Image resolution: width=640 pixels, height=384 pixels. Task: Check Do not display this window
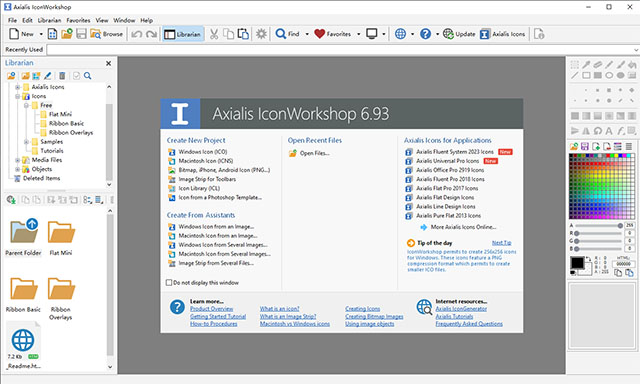[169, 282]
